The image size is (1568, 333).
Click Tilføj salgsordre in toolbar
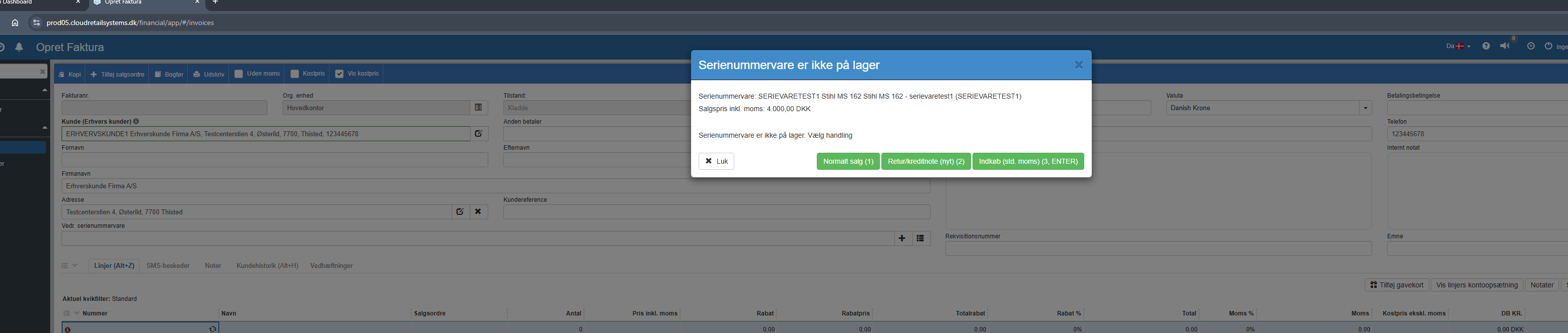click(118, 74)
